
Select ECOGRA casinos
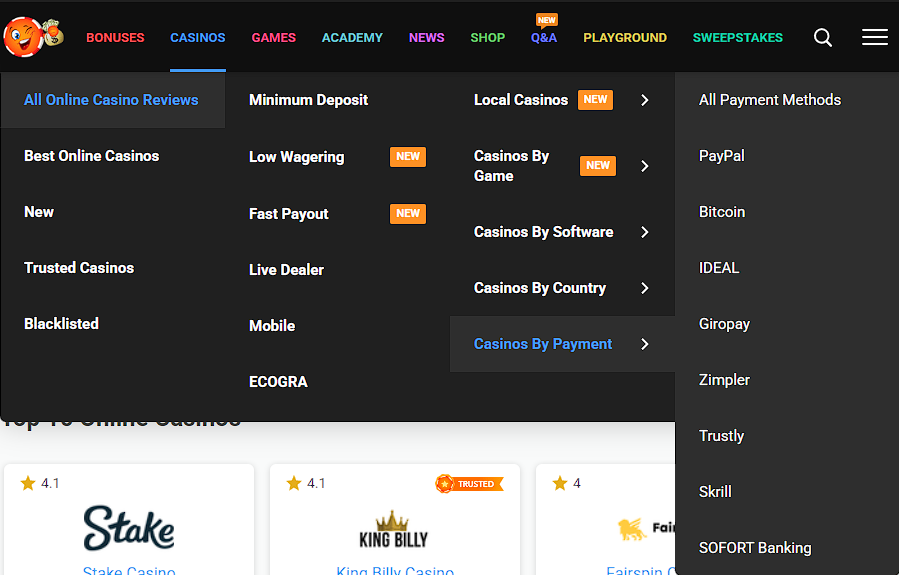pos(278,382)
